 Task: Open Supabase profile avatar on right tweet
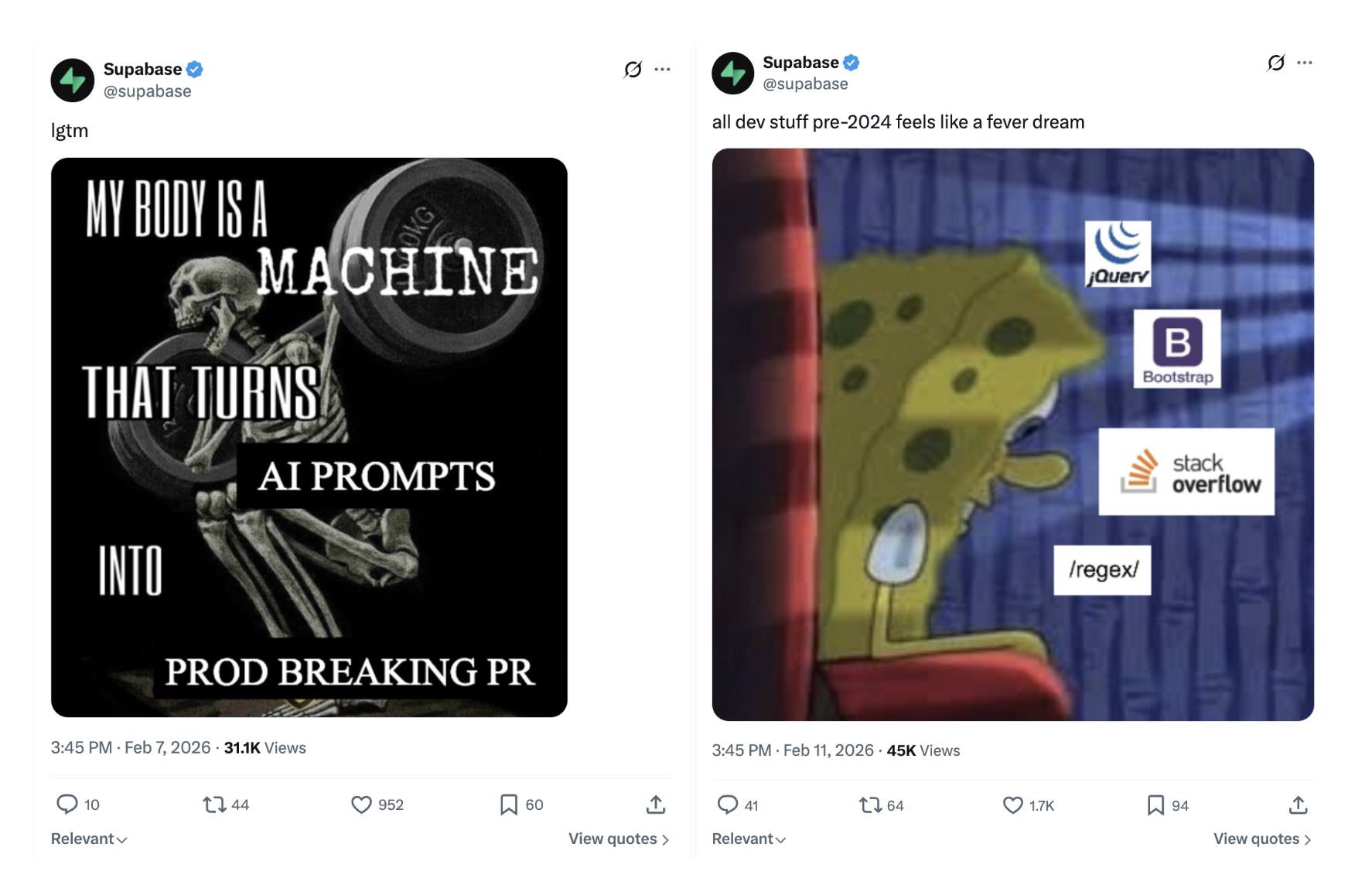[732, 73]
